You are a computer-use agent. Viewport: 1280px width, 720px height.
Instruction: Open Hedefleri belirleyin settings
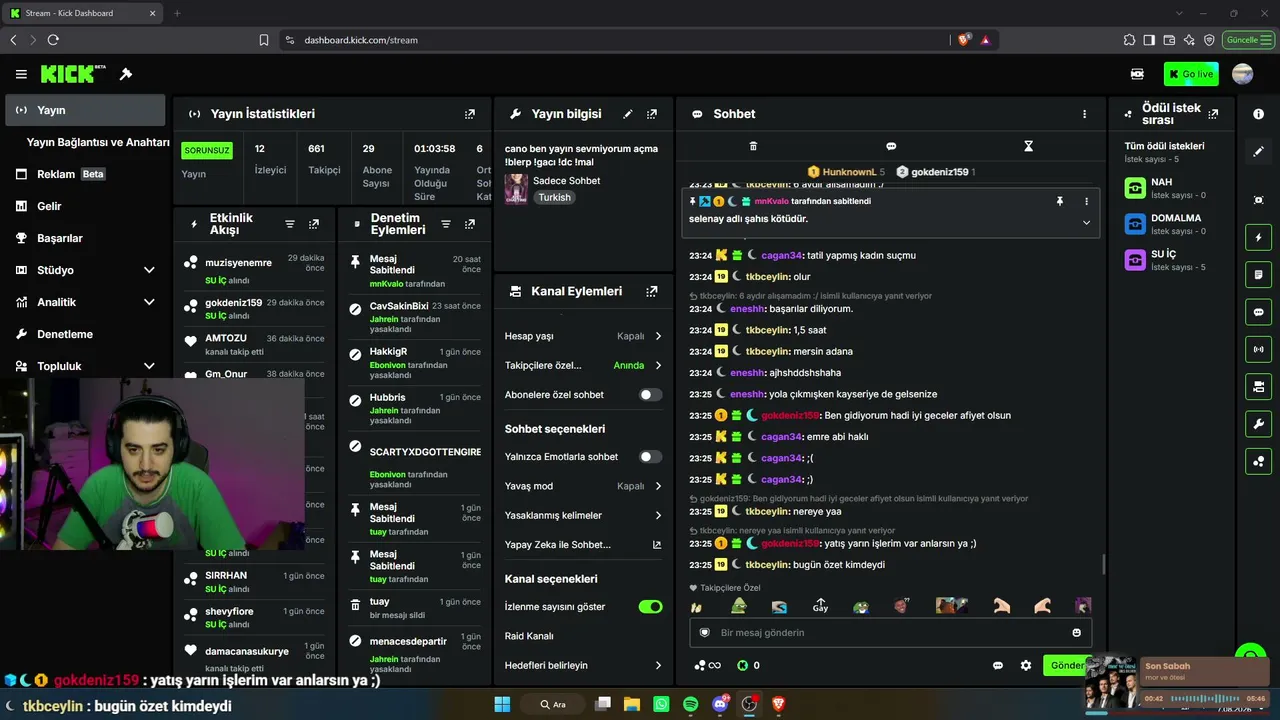584,666
